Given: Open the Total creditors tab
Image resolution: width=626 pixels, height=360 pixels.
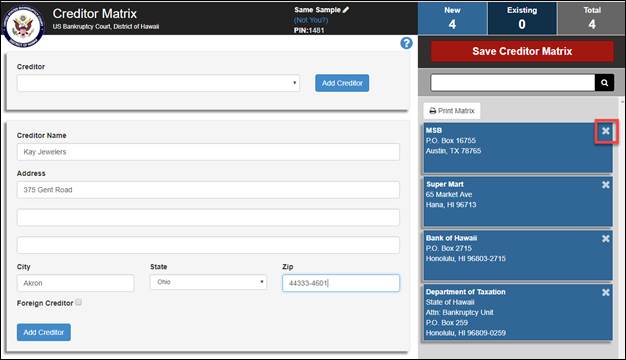Looking at the screenshot, I should pyautogui.click(x=592, y=18).
